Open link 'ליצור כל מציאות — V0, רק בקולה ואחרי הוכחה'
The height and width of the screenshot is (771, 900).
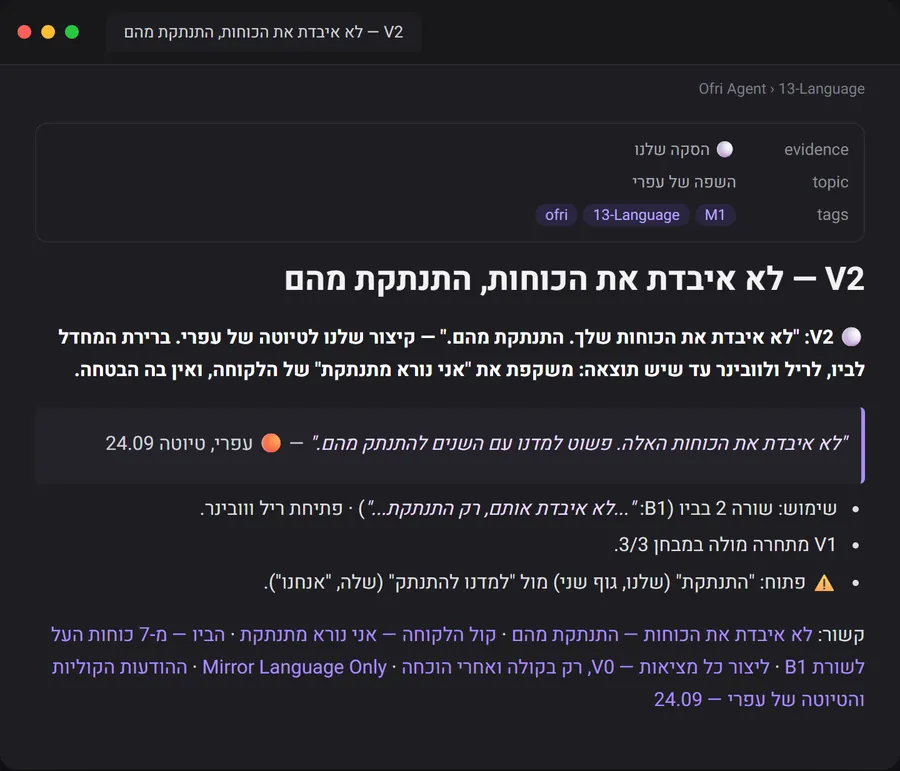coord(585,667)
